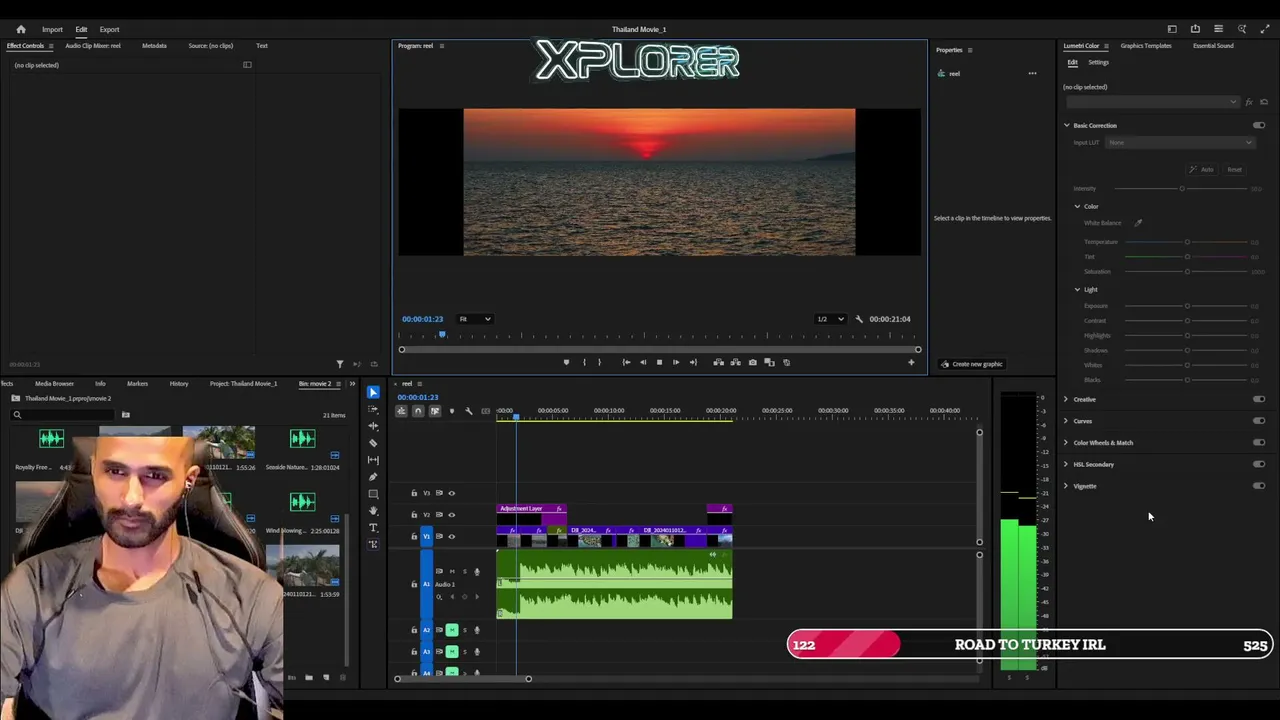Image resolution: width=1280 pixels, height=720 pixels.
Task: Stop playback in Program monitor
Action: 659,362
